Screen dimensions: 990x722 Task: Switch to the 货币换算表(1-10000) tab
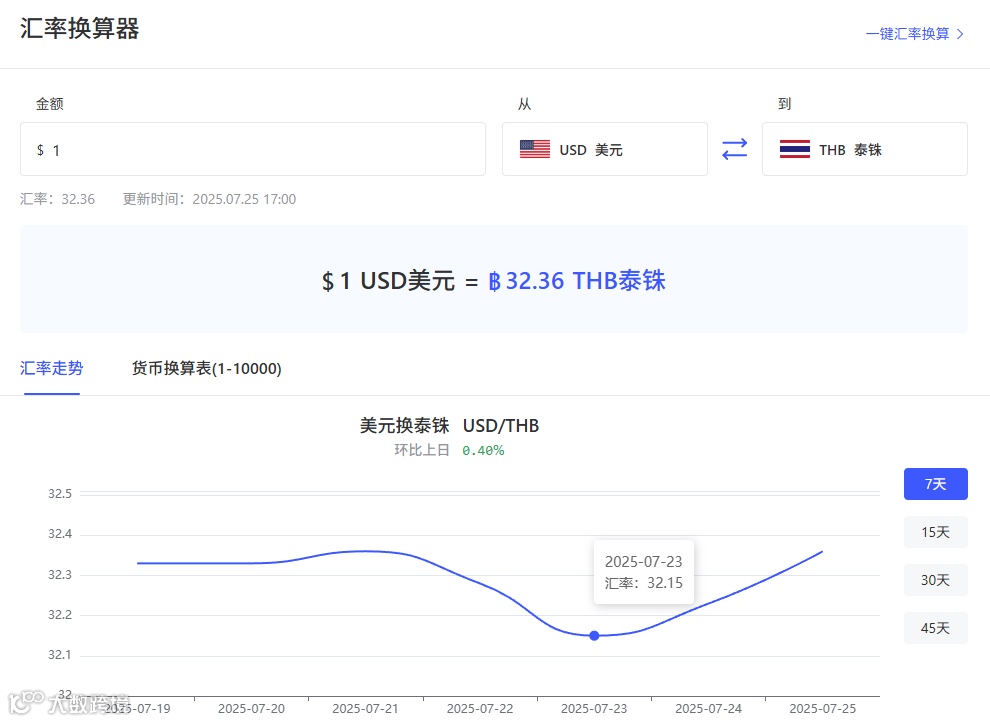point(206,368)
